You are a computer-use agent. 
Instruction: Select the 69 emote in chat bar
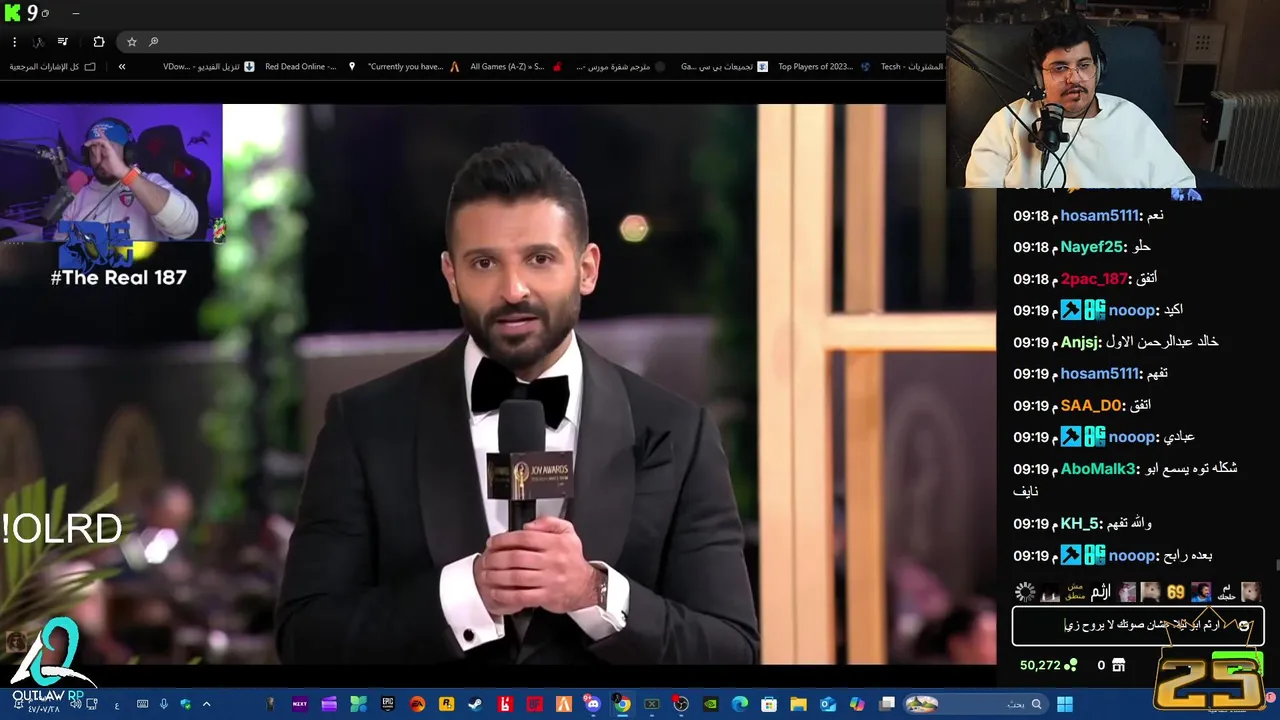pyautogui.click(x=1175, y=592)
